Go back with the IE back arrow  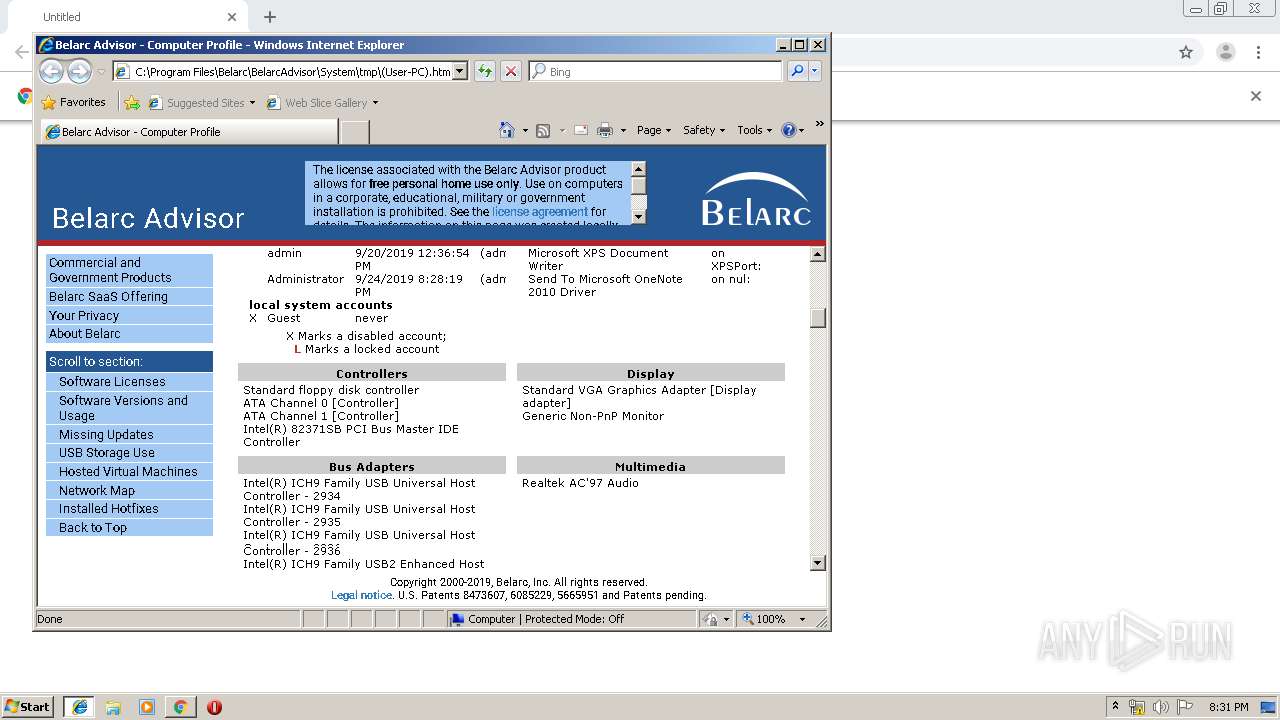coord(51,71)
